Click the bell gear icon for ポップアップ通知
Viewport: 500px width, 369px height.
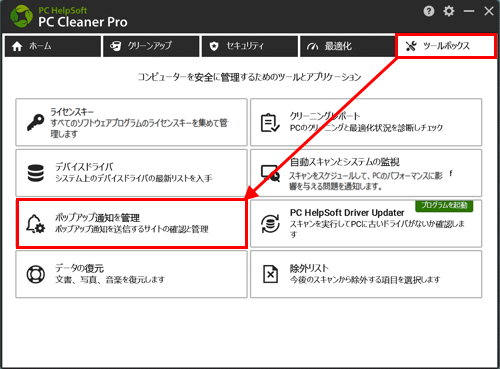(x=35, y=224)
